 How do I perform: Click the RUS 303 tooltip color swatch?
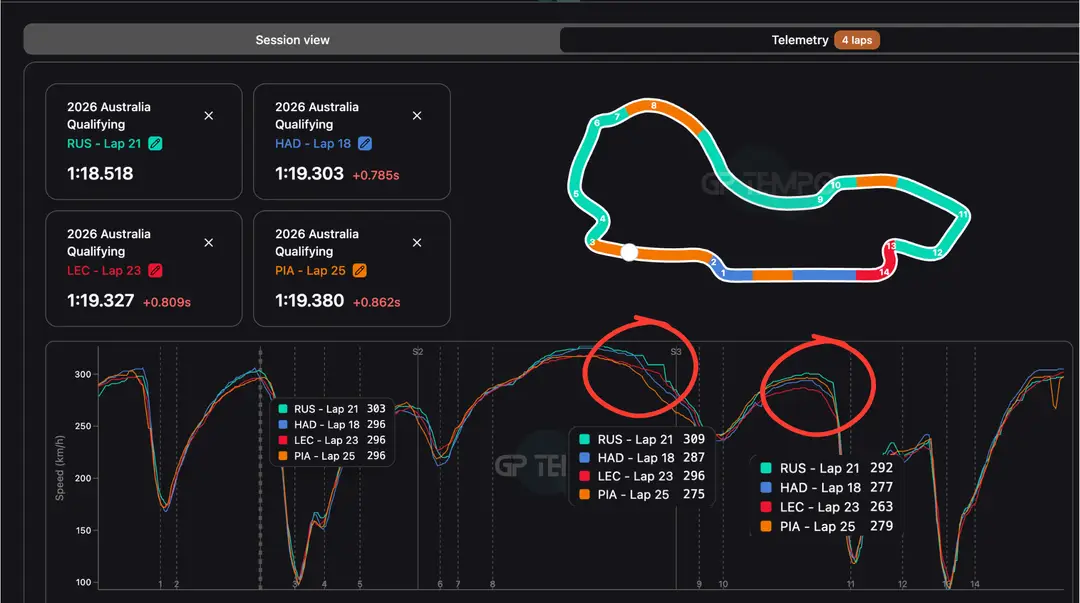(282, 409)
